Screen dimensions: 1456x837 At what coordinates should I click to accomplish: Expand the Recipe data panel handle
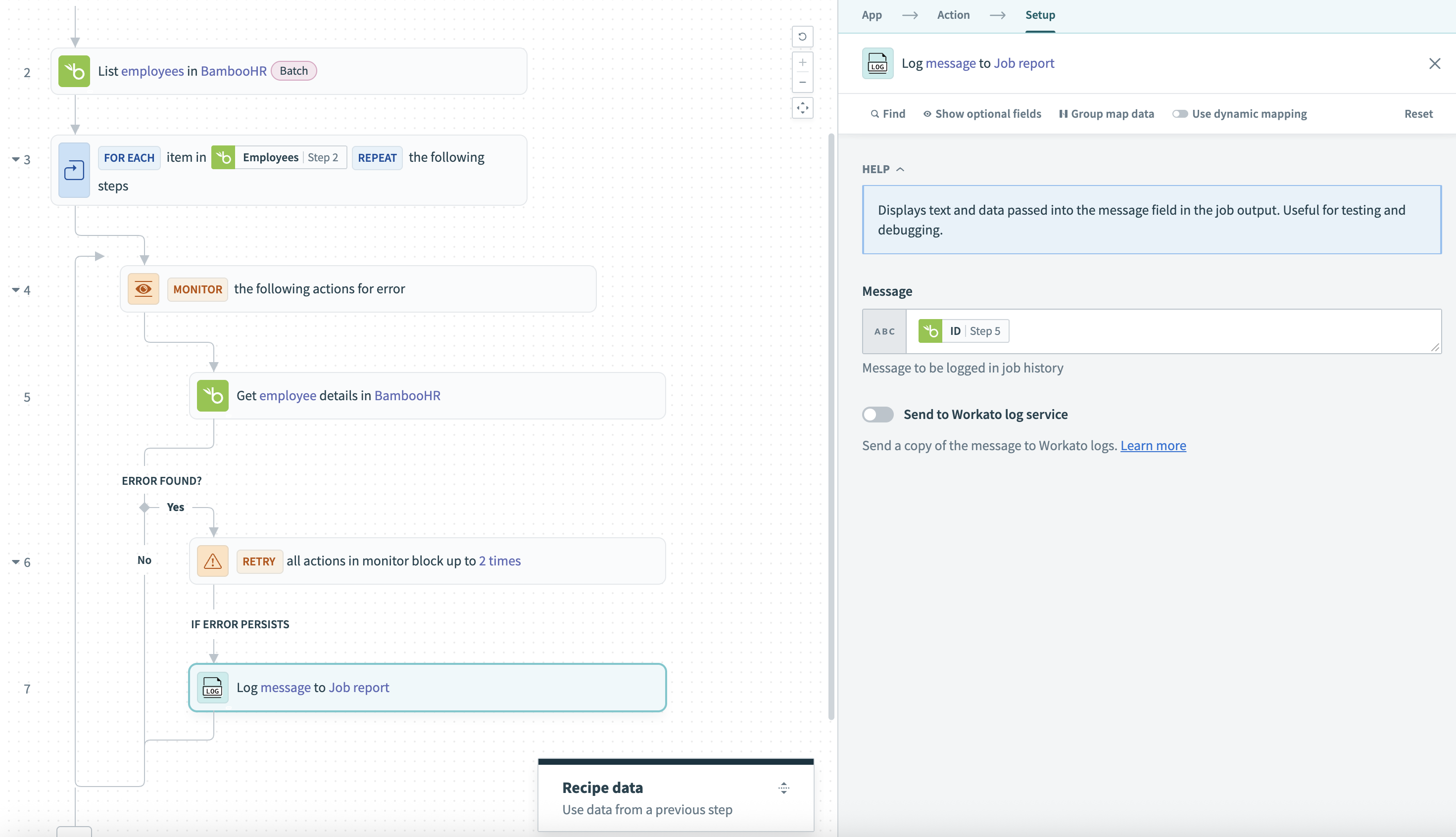coord(784,788)
